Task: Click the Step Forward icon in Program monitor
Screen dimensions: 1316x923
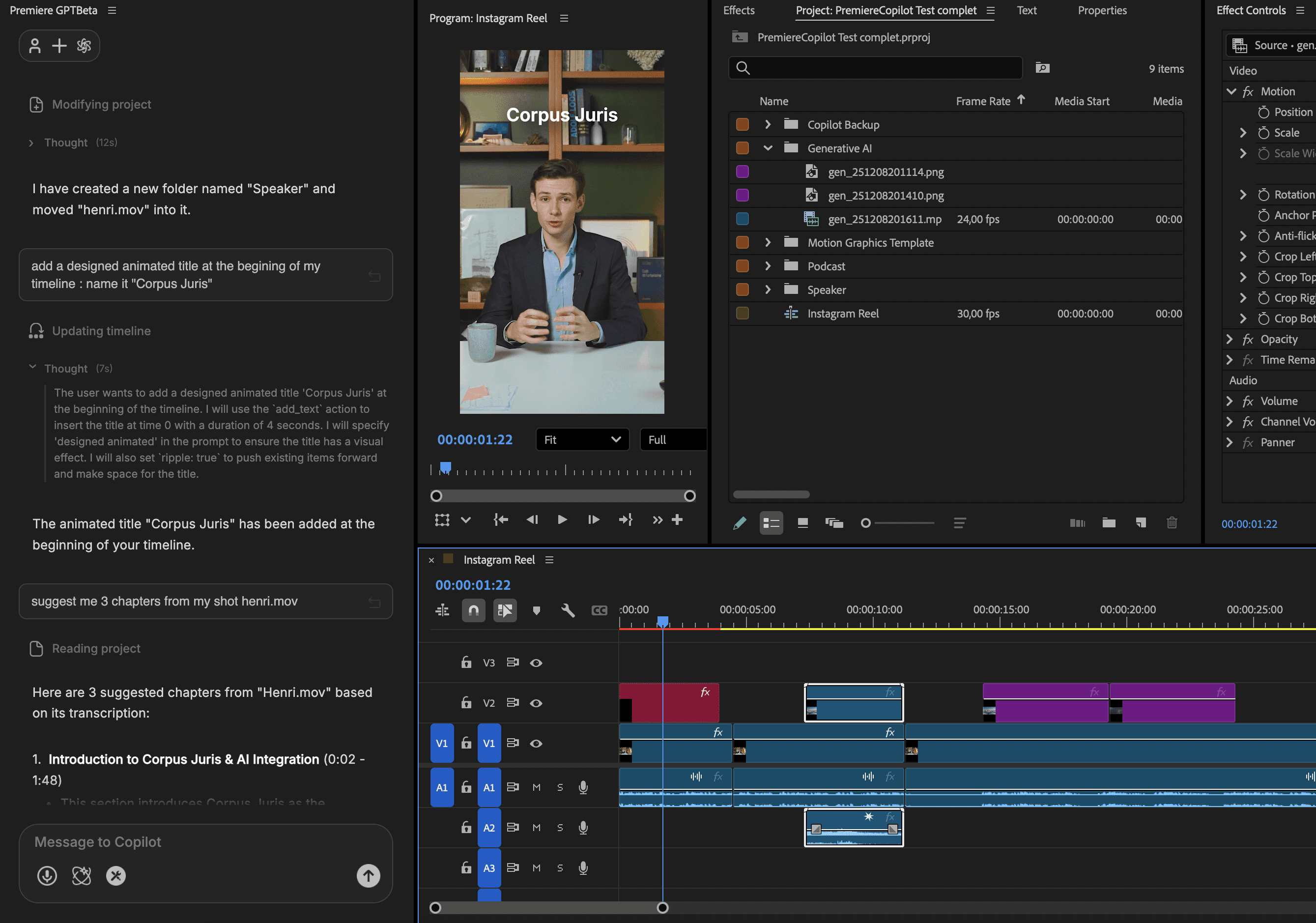Action: [x=593, y=520]
